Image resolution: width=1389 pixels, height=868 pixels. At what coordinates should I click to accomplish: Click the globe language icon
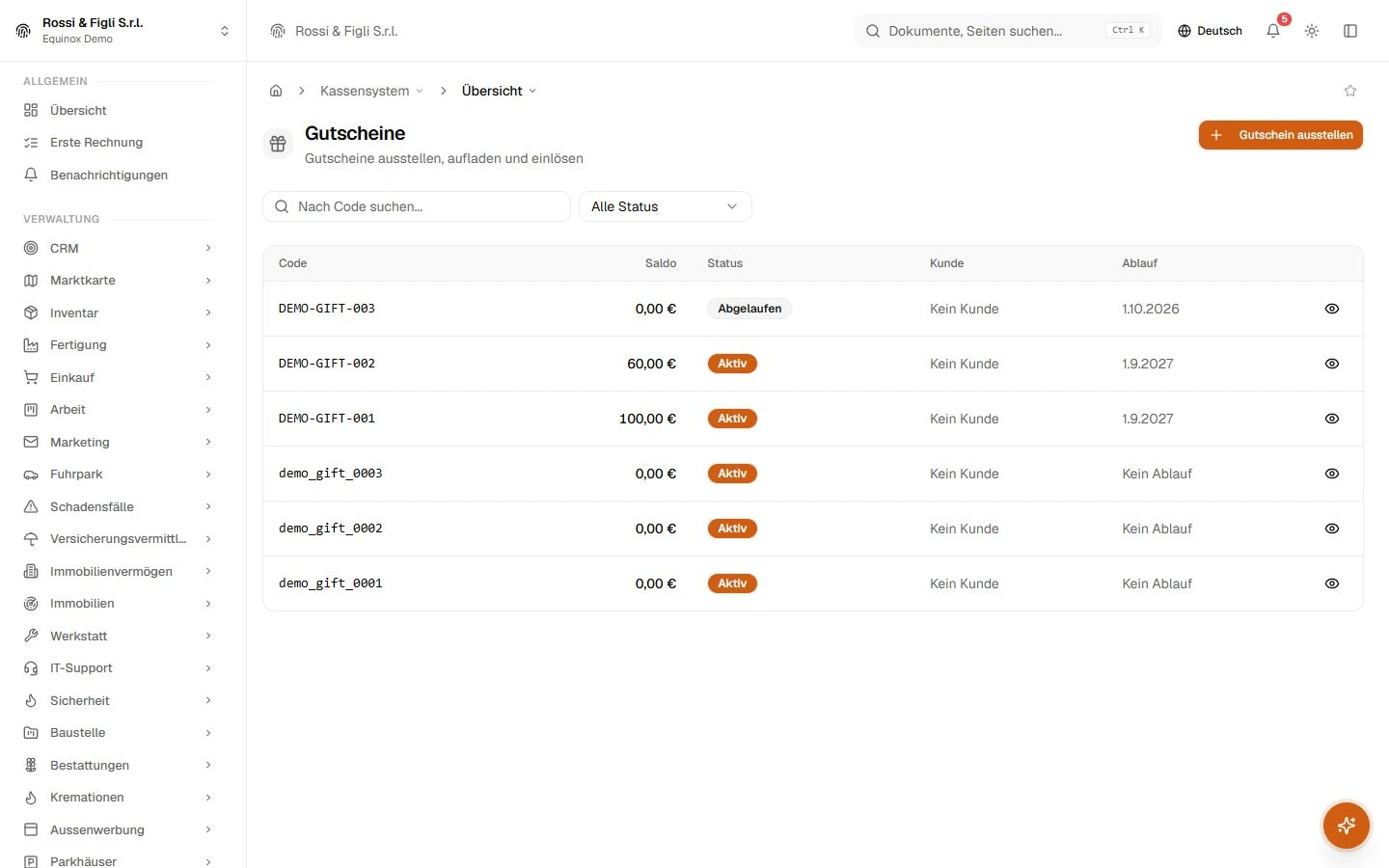[1185, 31]
